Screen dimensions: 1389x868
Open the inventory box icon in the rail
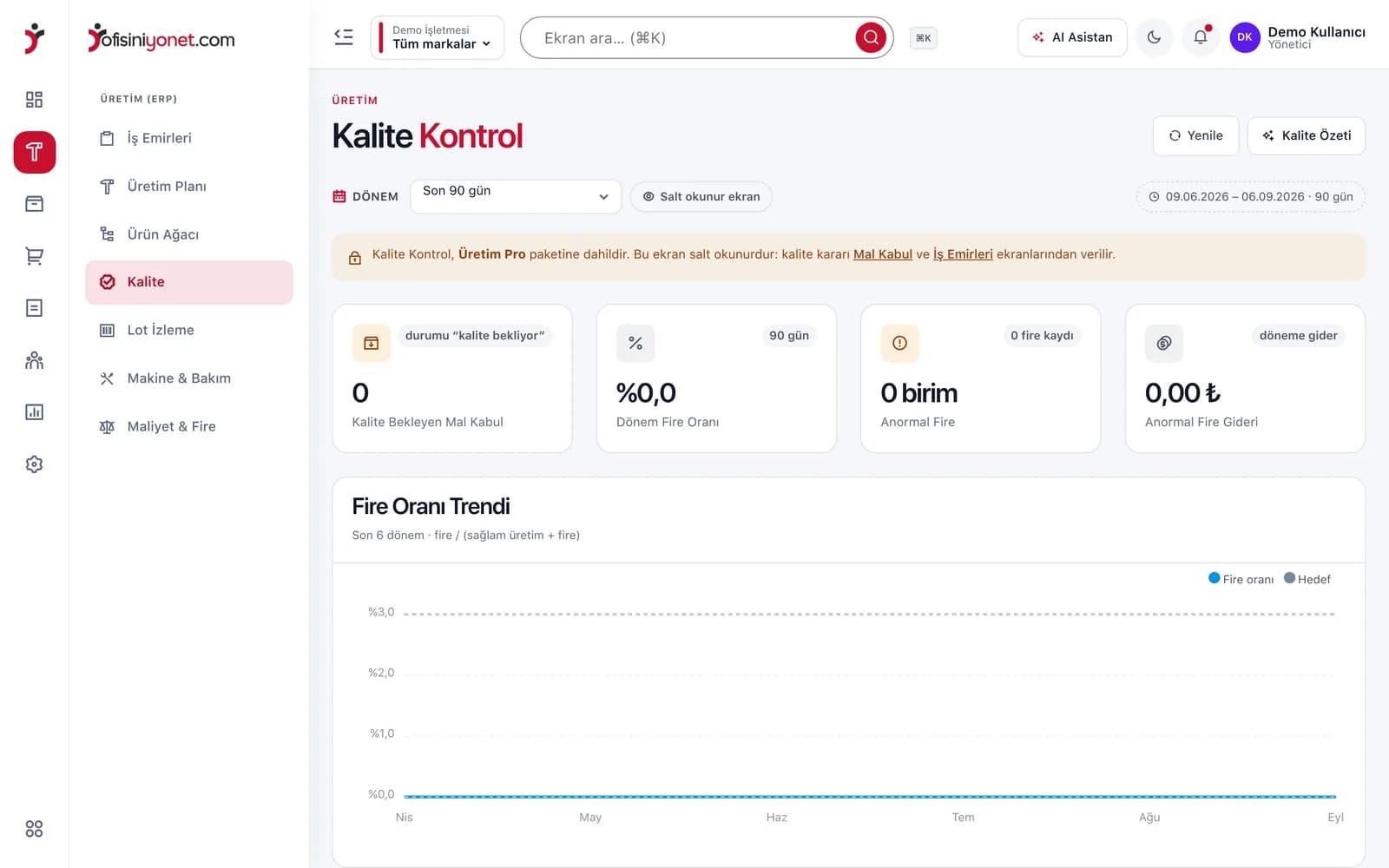tap(34, 204)
